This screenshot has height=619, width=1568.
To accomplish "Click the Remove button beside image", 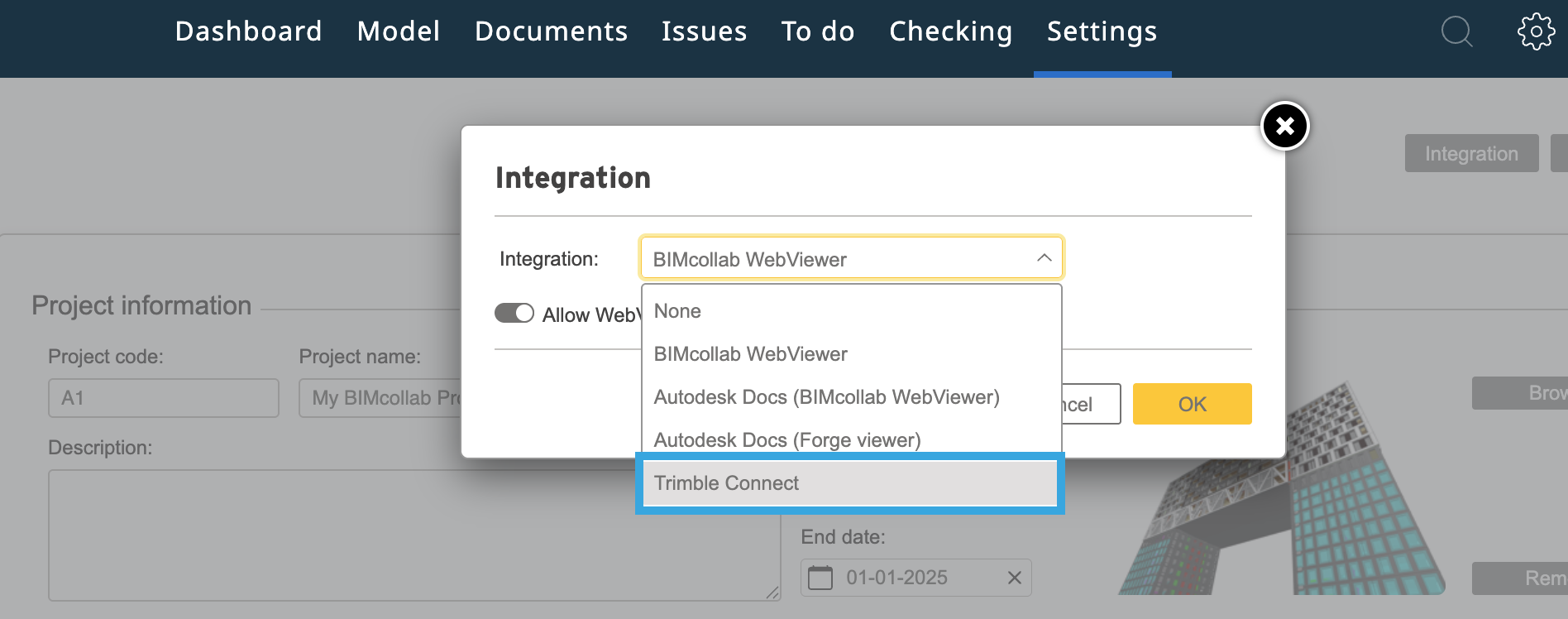I will click(1520, 578).
